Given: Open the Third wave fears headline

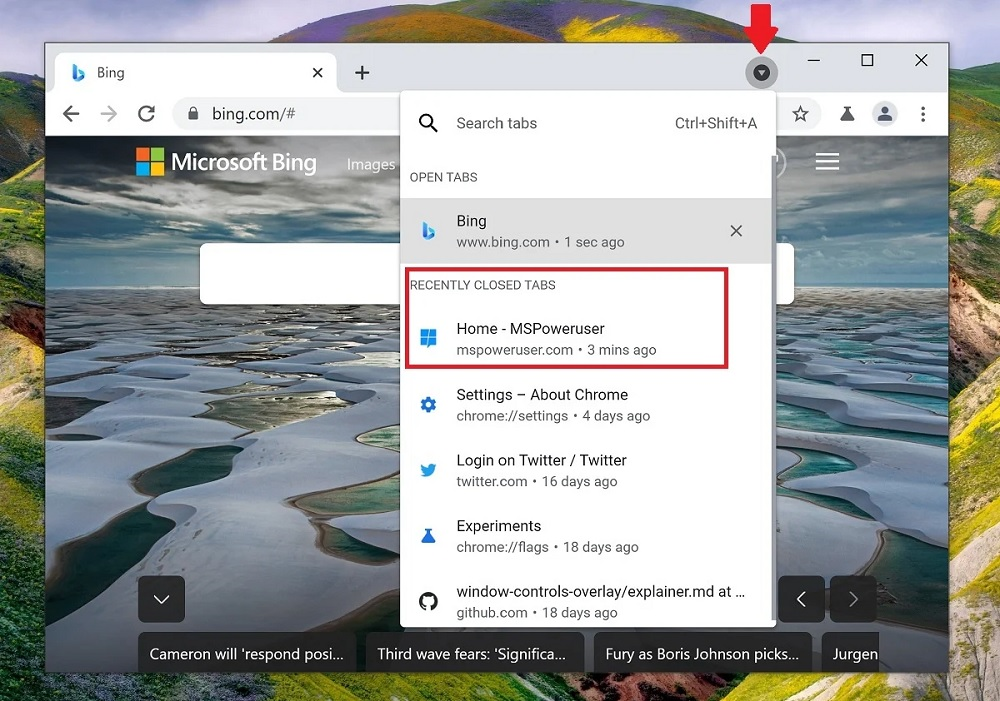Looking at the screenshot, I should click(474, 653).
